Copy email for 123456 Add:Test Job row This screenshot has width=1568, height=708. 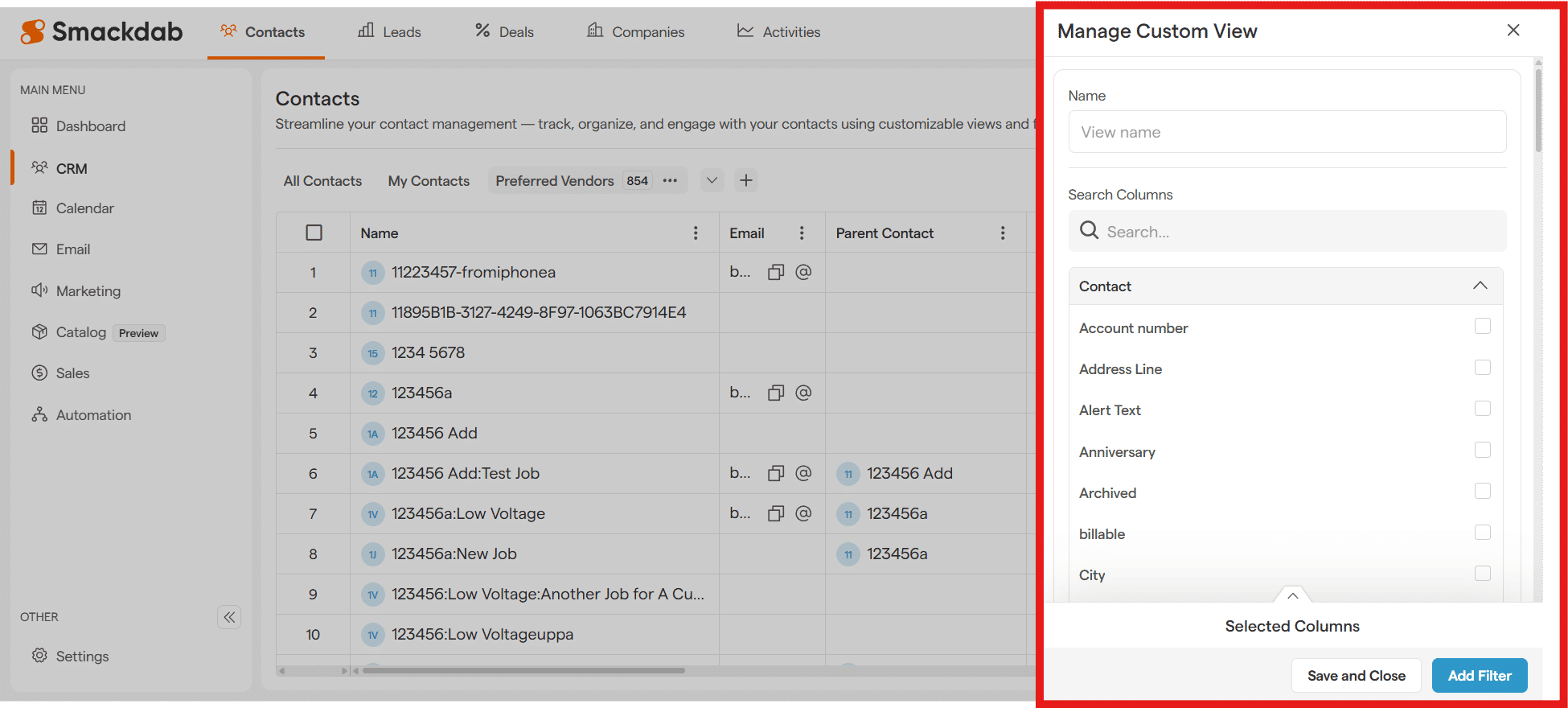776,473
